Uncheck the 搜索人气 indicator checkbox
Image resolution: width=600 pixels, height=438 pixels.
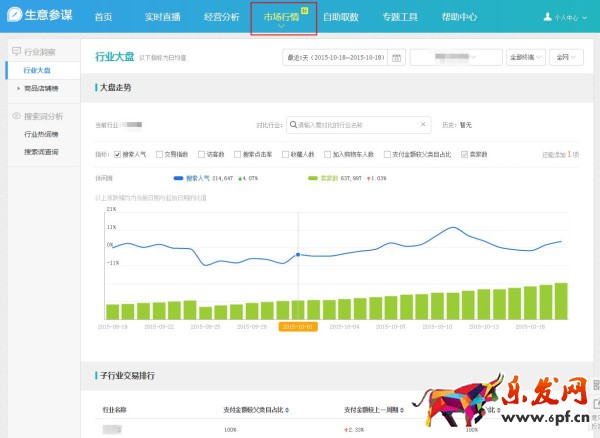pos(116,155)
